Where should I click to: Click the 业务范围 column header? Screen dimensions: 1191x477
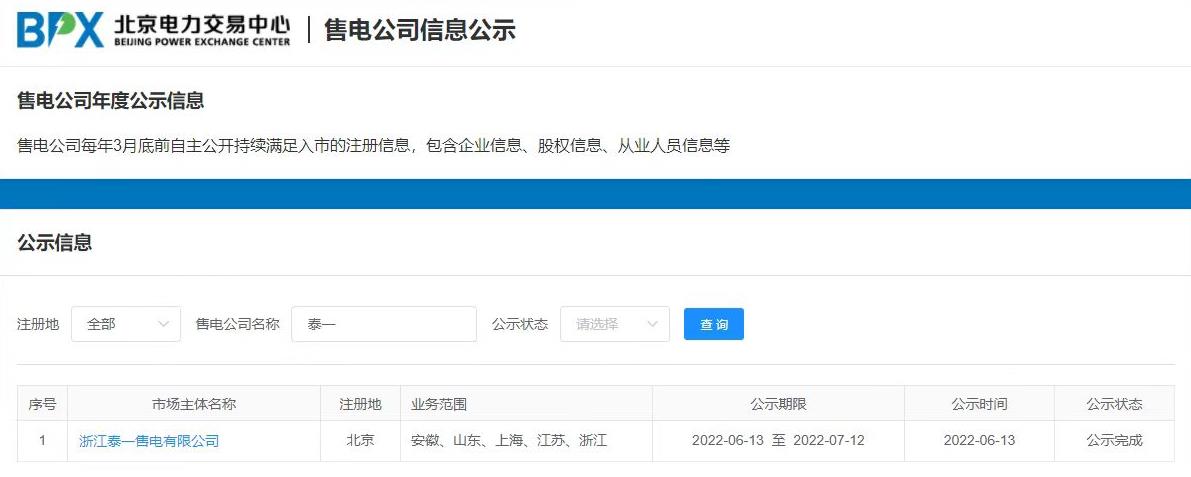pos(439,404)
